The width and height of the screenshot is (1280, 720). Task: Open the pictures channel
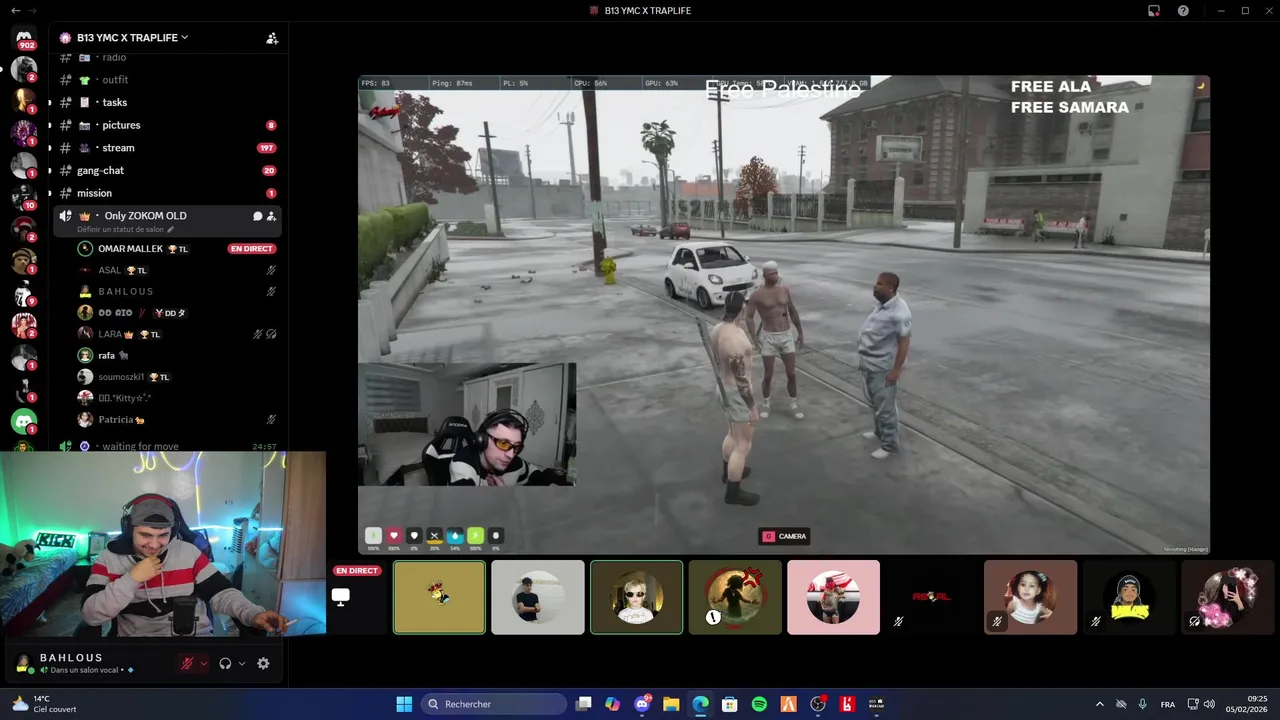pyautogui.click(x=166, y=125)
